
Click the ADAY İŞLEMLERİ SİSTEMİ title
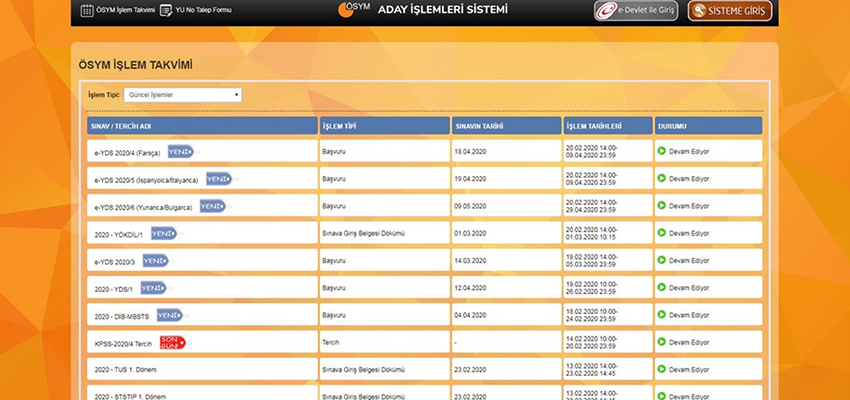coord(443,9)
